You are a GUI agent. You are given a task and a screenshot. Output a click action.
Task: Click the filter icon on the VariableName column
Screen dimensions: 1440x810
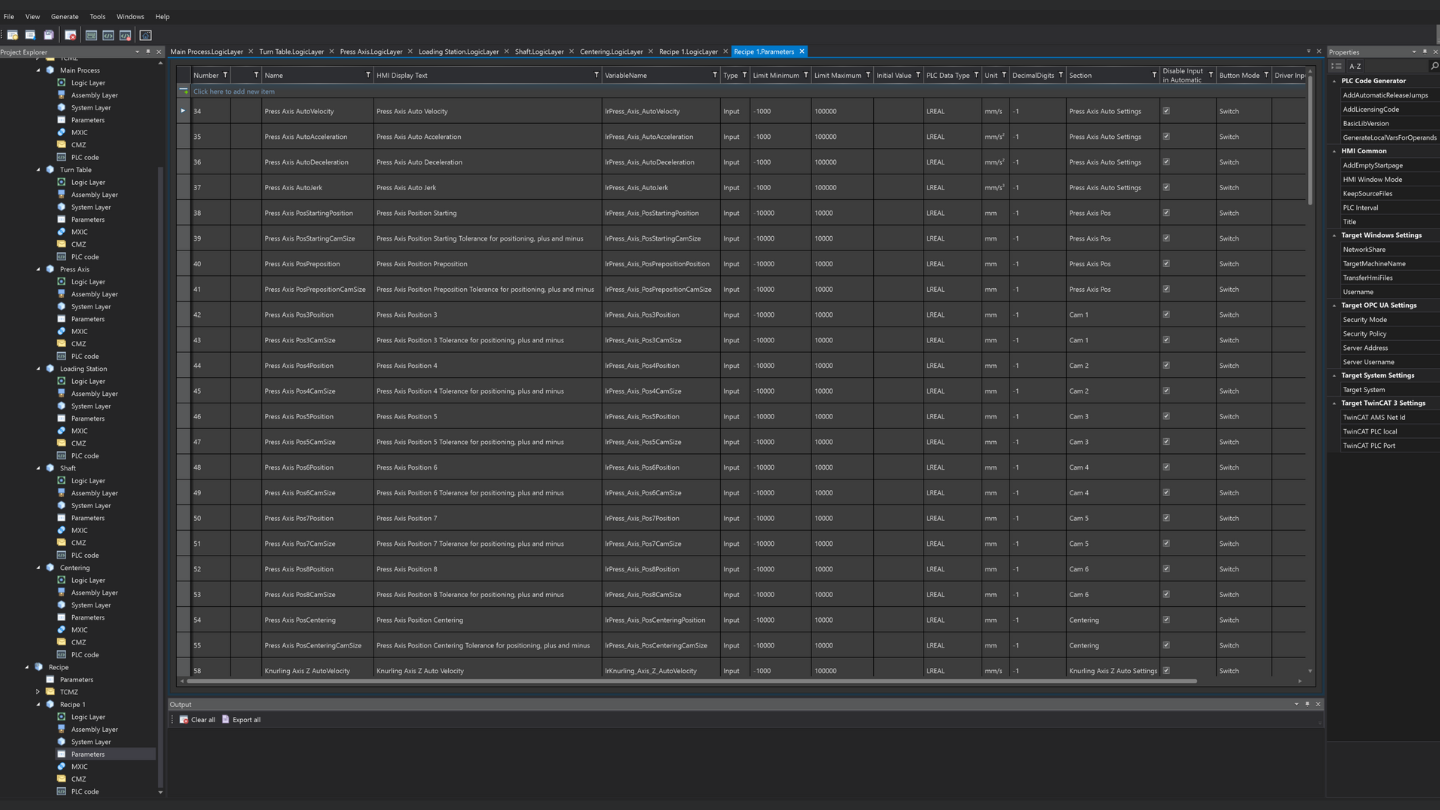[714, 75]
